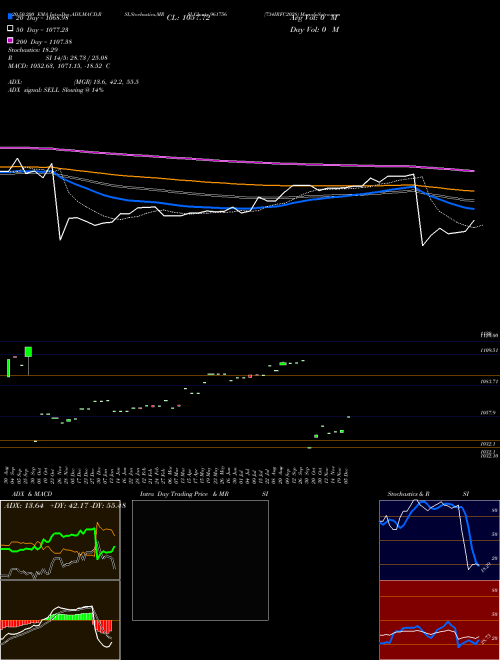Click the 'Stochastics & R' panel title
Image resolution: width=500 pixels, height=660 pixels.
[408, 494]
